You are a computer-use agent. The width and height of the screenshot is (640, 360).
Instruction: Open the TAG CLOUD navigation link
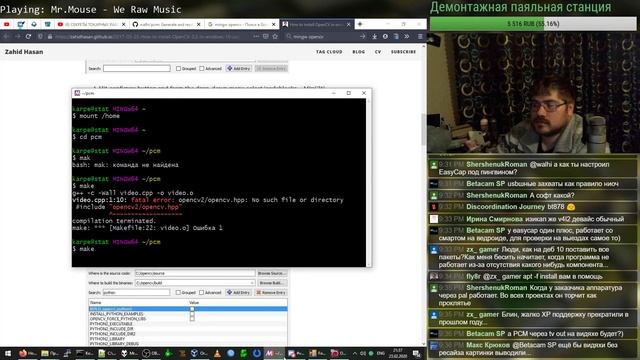pos(329,52)
